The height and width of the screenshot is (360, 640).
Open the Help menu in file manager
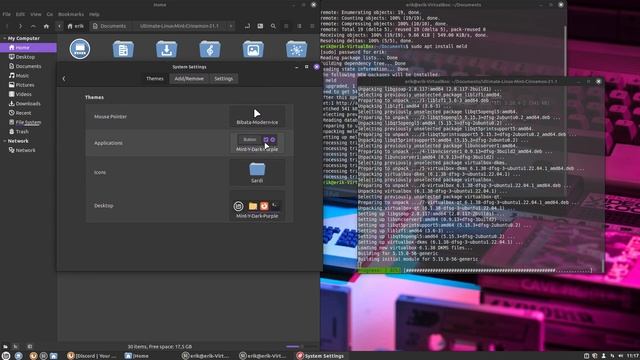pyautogui.click(x=94, y=14)
